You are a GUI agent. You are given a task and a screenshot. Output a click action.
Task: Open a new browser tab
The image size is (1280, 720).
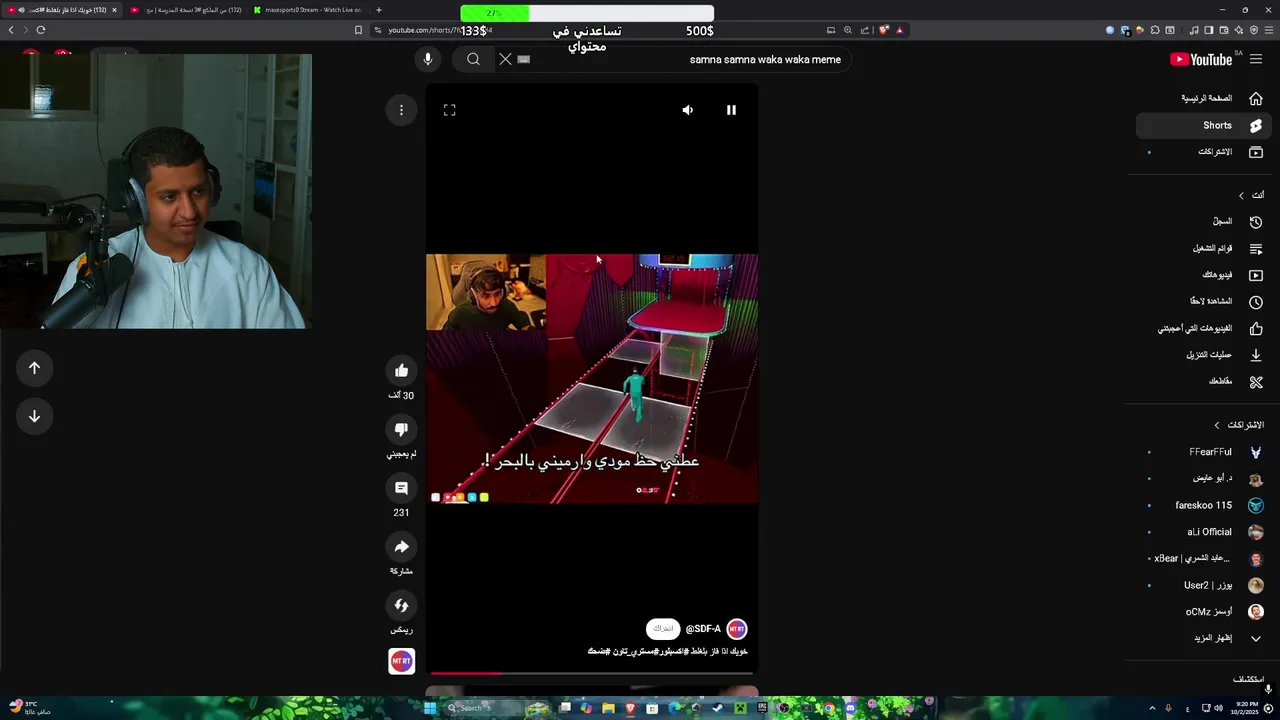point(378,10)
